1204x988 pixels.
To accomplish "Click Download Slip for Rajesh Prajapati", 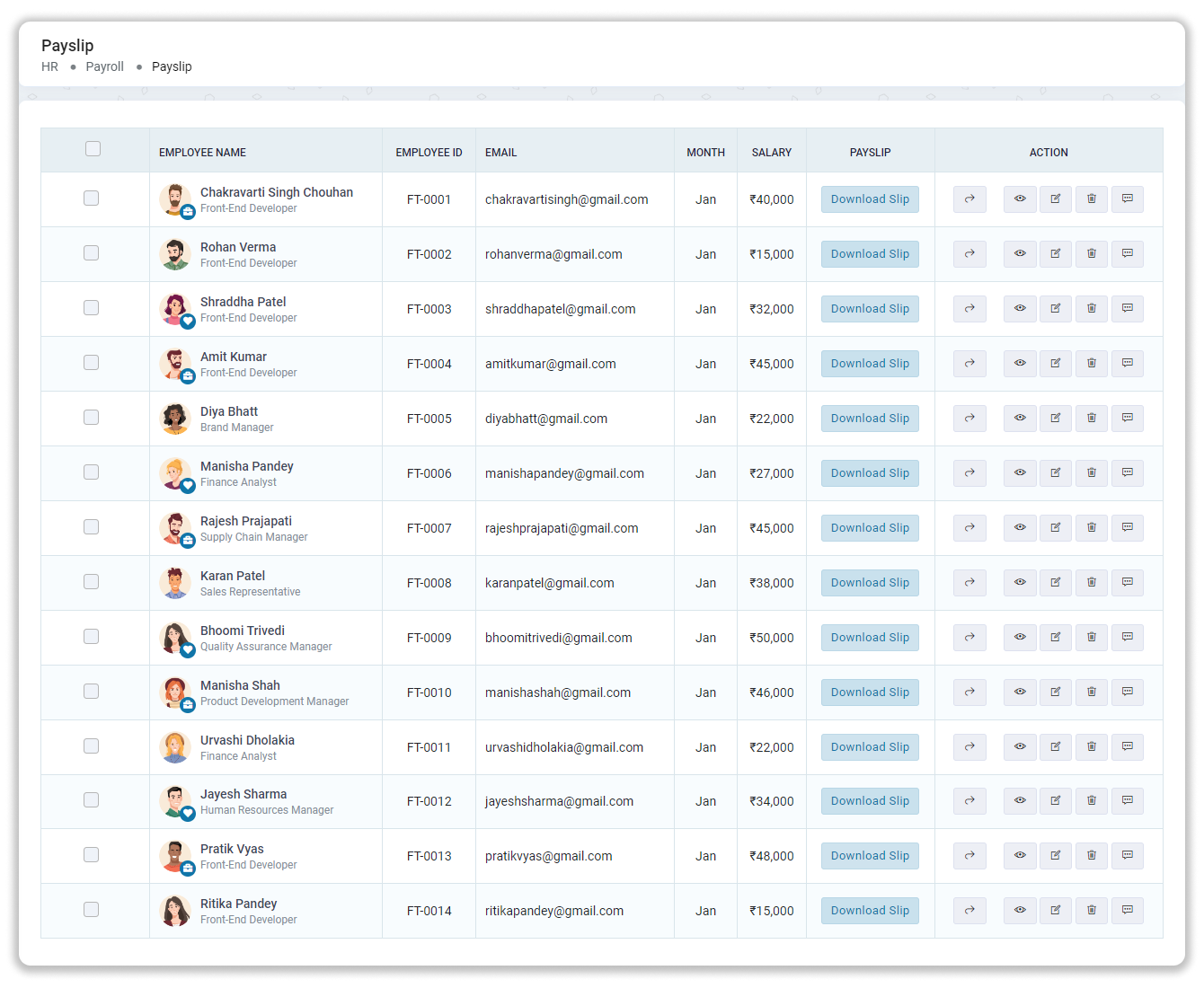I will [869, 527].
